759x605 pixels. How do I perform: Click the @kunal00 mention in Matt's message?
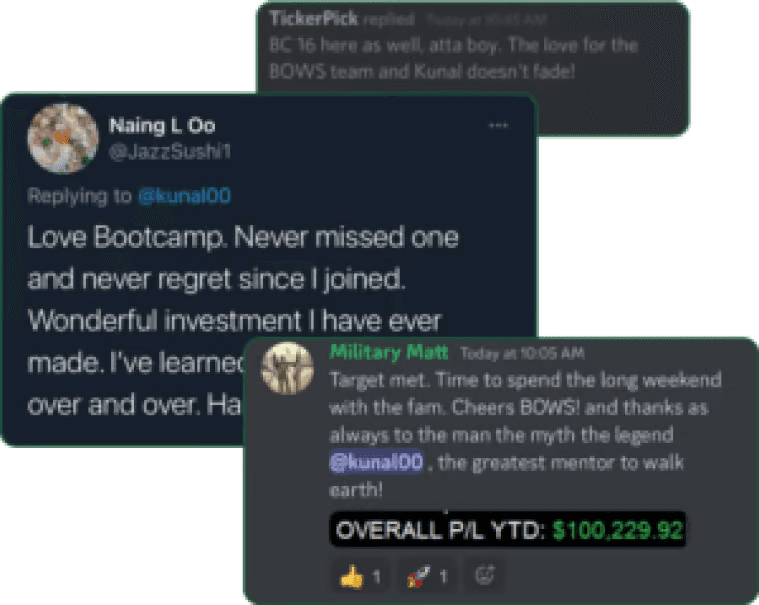tap(377, 462)
